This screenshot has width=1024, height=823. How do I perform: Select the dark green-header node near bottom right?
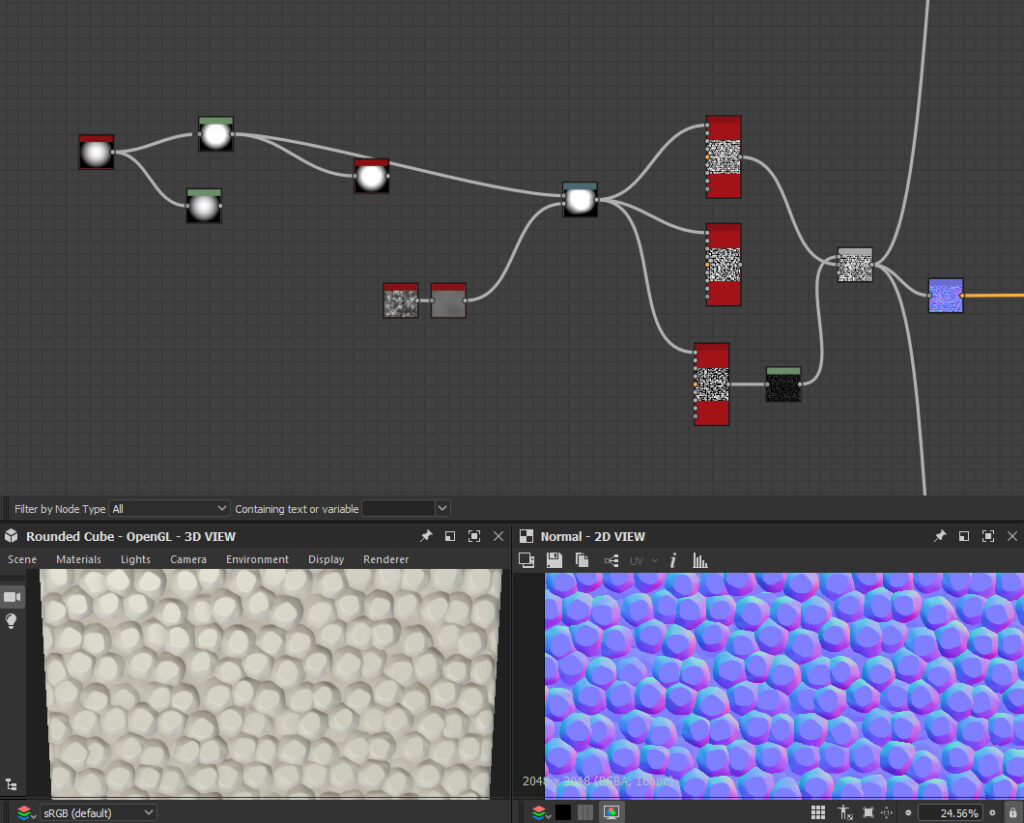click(x=783, y=385)
